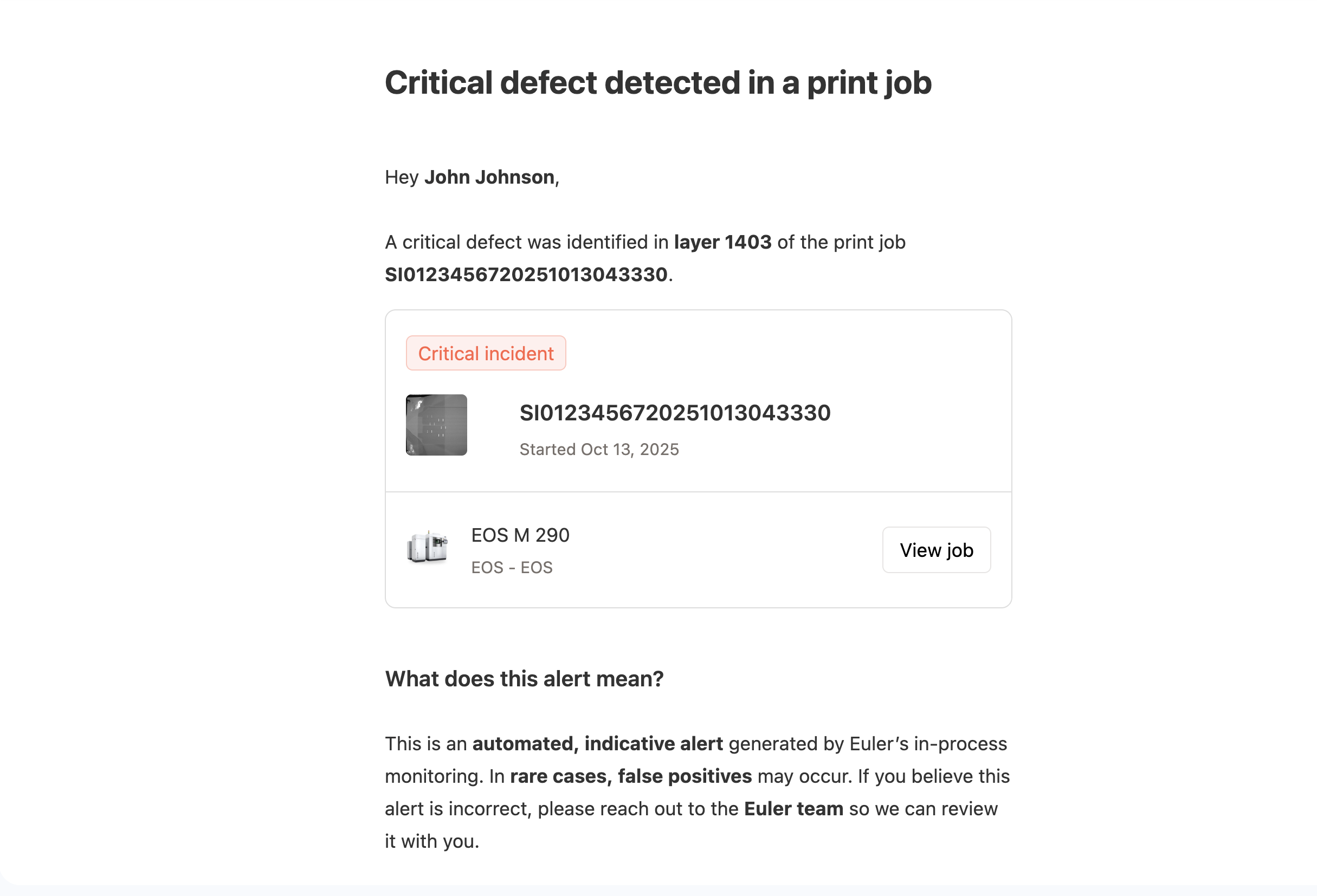This screenshot has height=896, width=1317.
Task: Select the job ID title in the card
Action: [674, 413]
